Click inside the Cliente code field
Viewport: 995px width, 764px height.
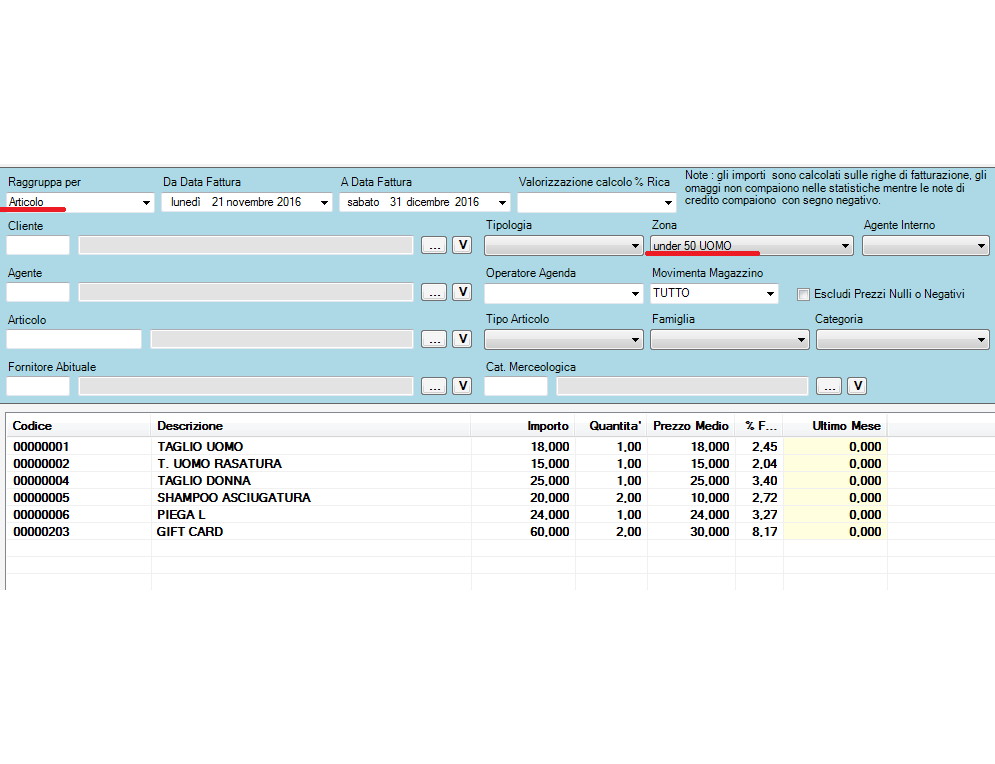click(x=37, y=245)
